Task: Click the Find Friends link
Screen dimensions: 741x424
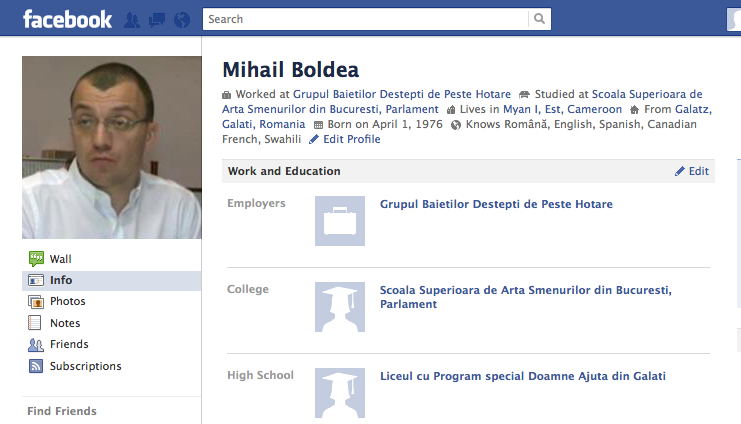Action: tap(62, 411)
